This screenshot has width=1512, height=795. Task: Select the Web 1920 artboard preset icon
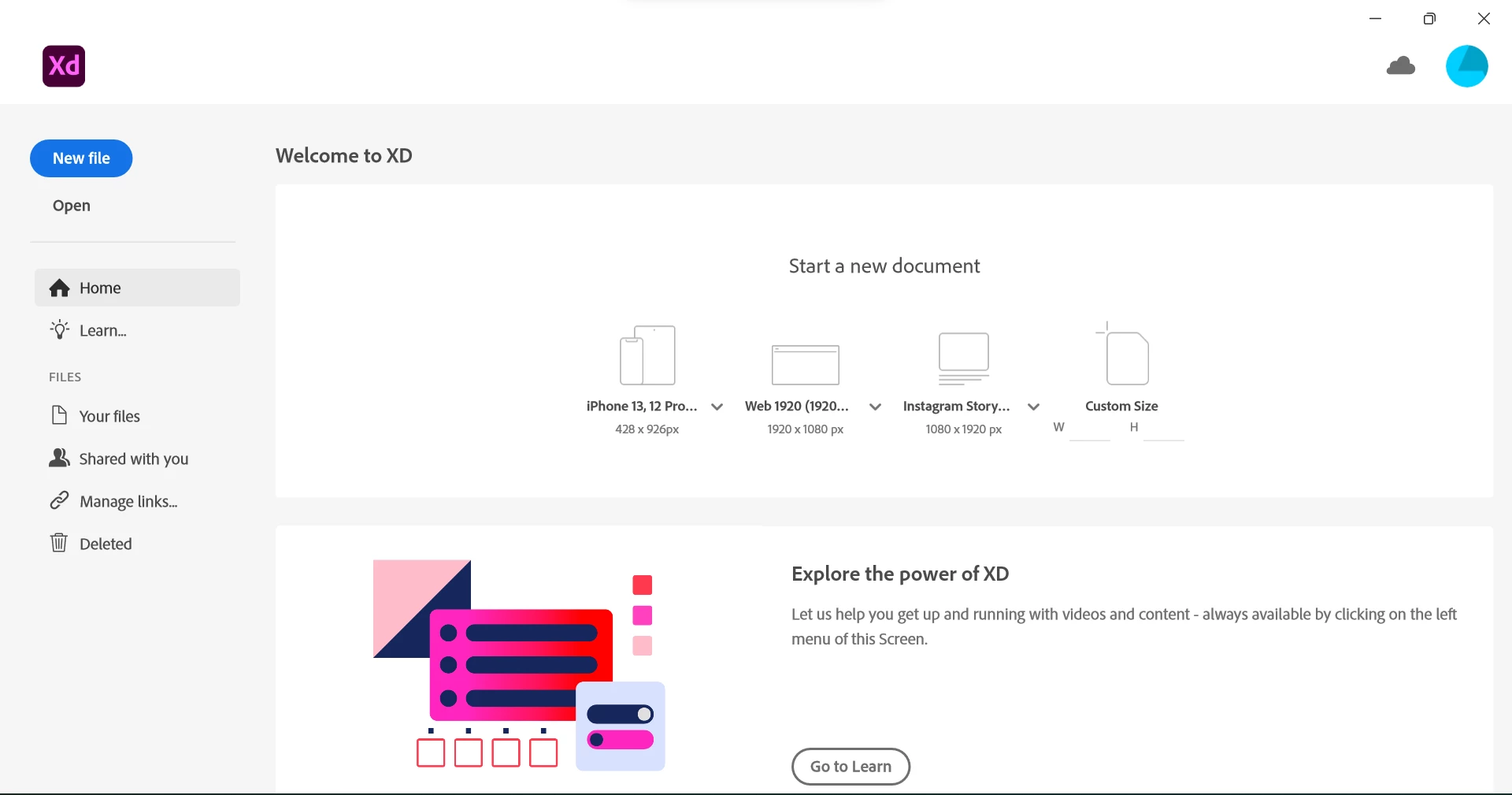[x=805, y=365]
